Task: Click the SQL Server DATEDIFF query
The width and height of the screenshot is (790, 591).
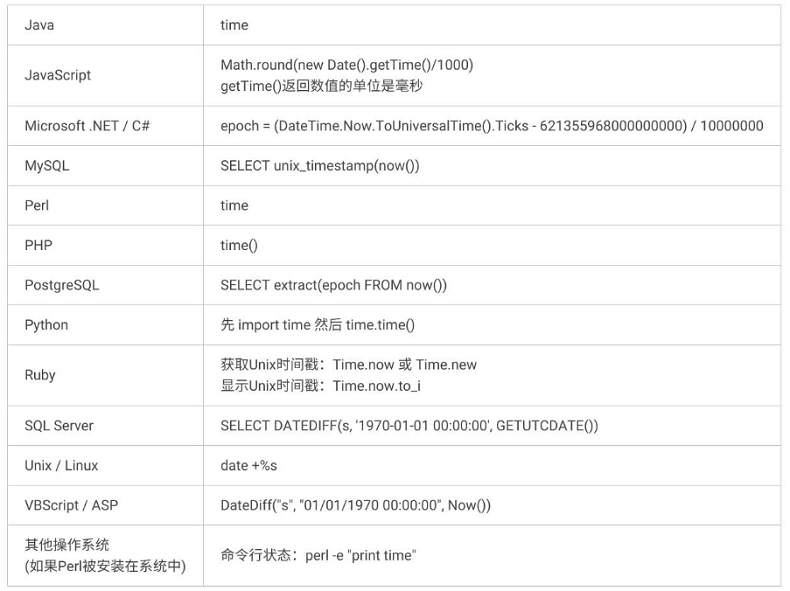Action: [409, 426]
